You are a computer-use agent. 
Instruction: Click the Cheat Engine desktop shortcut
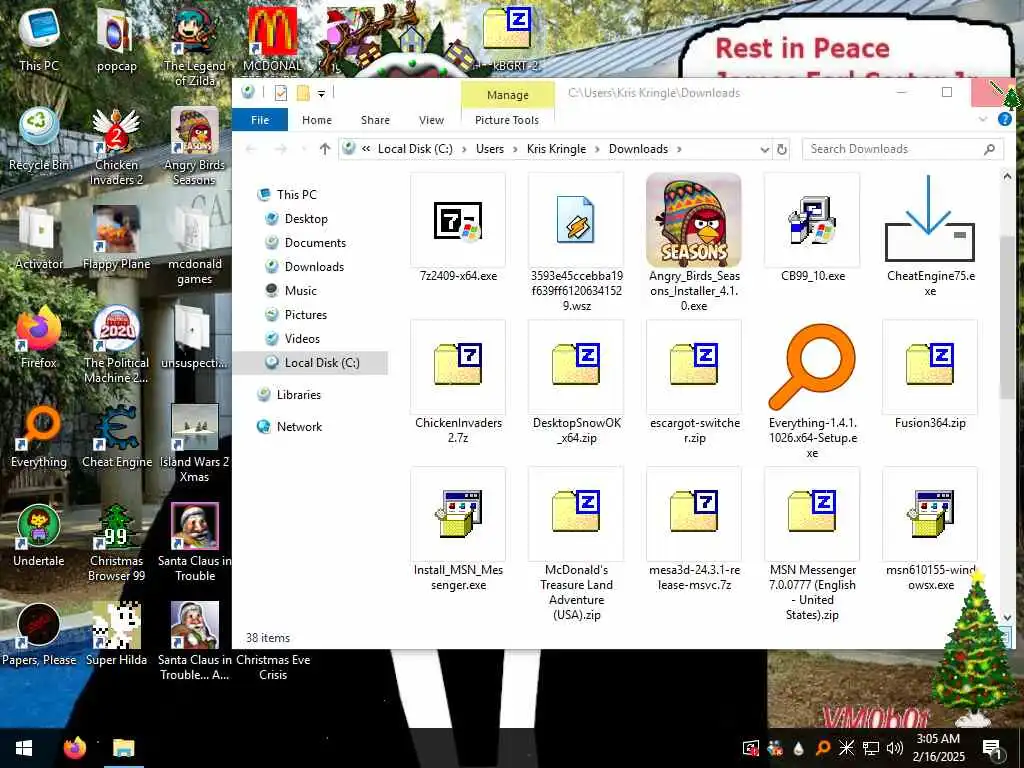117,436
